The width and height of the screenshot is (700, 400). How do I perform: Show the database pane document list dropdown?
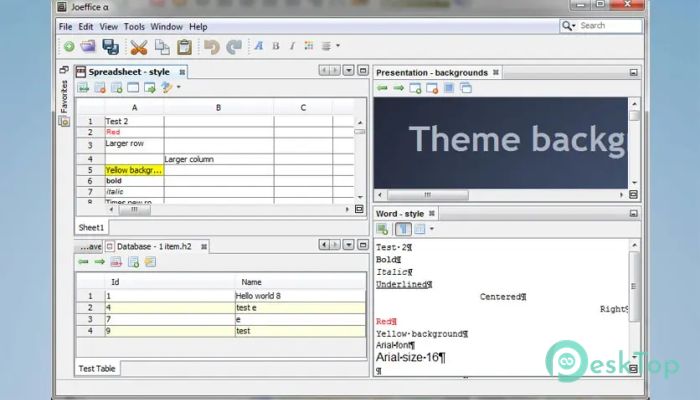349,245
